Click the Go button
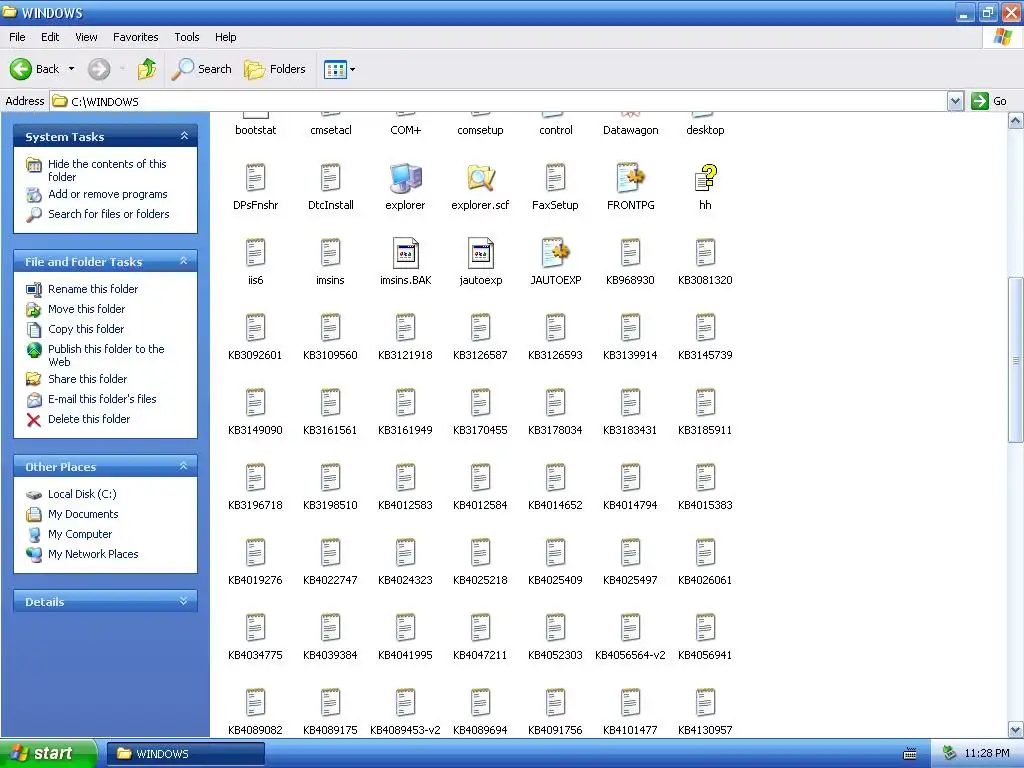 [x=989, y=101]
